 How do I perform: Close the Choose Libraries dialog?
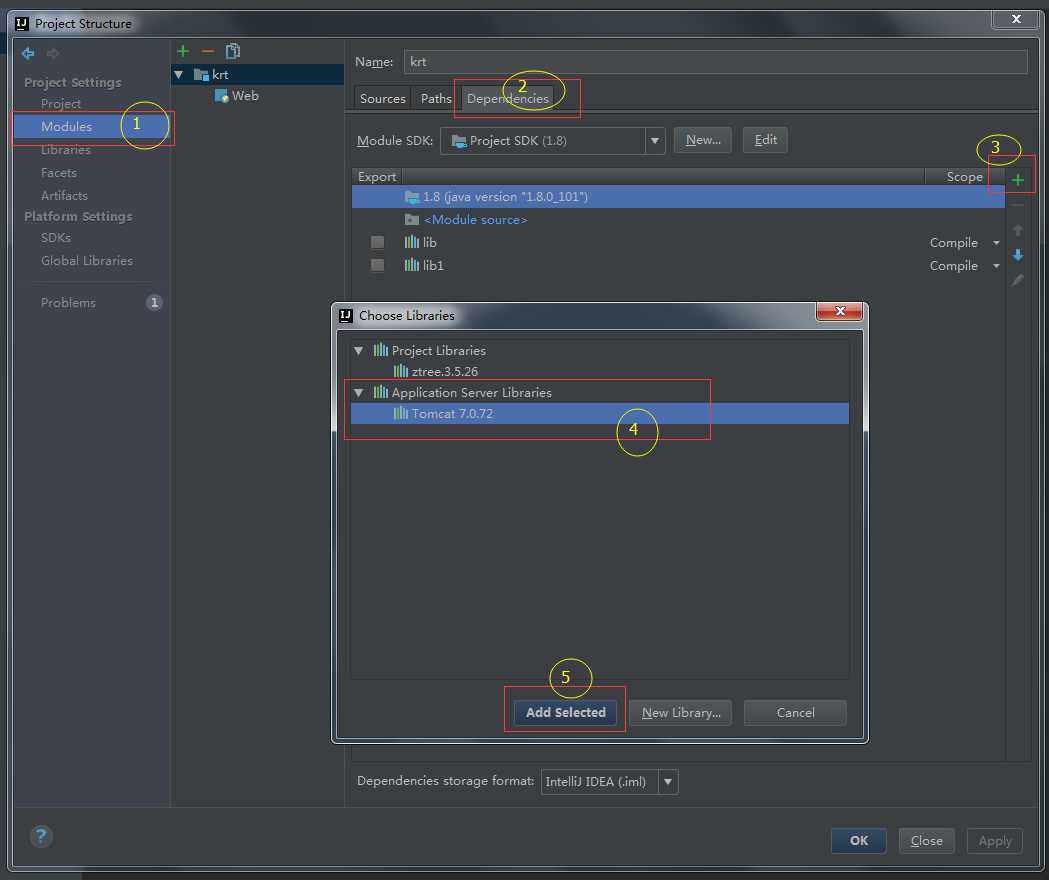[x=840, y=311]
